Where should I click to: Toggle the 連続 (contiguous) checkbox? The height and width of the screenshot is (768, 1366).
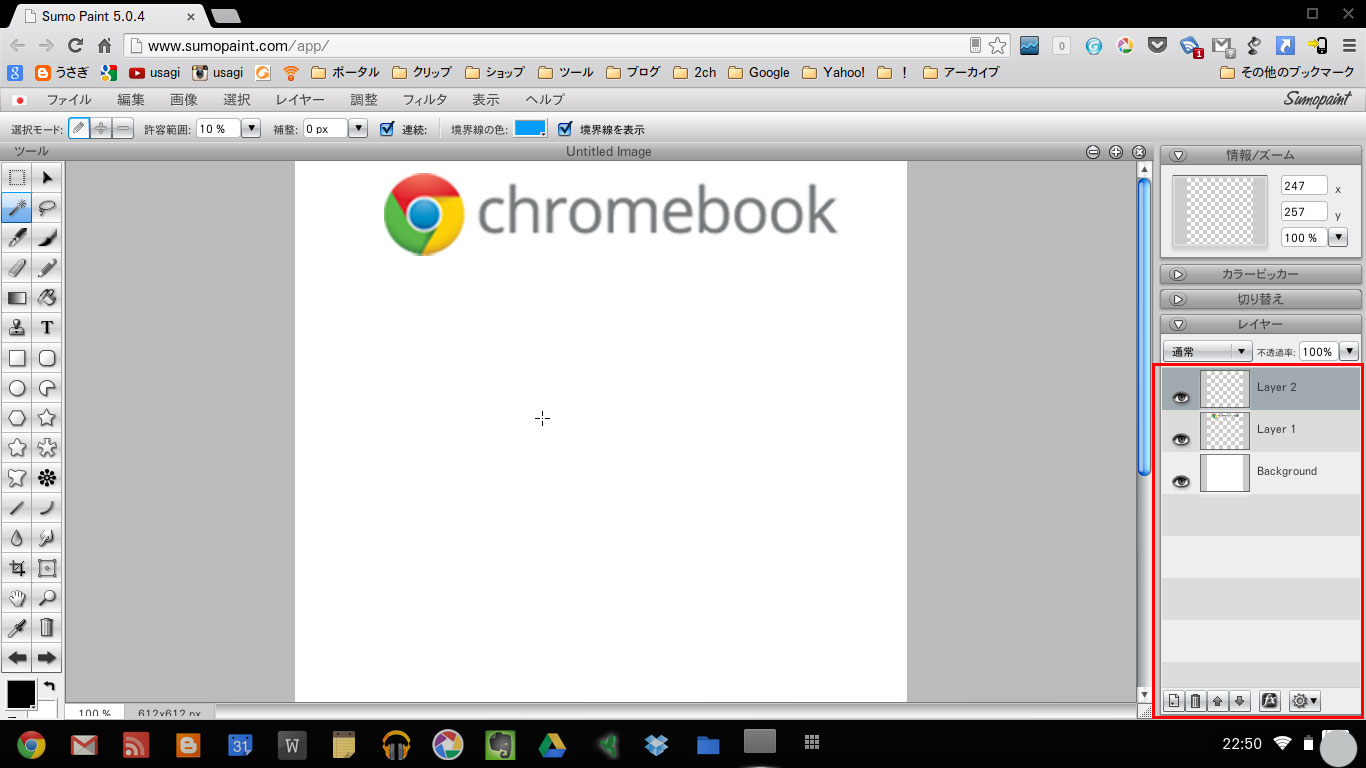click(387, 129)
